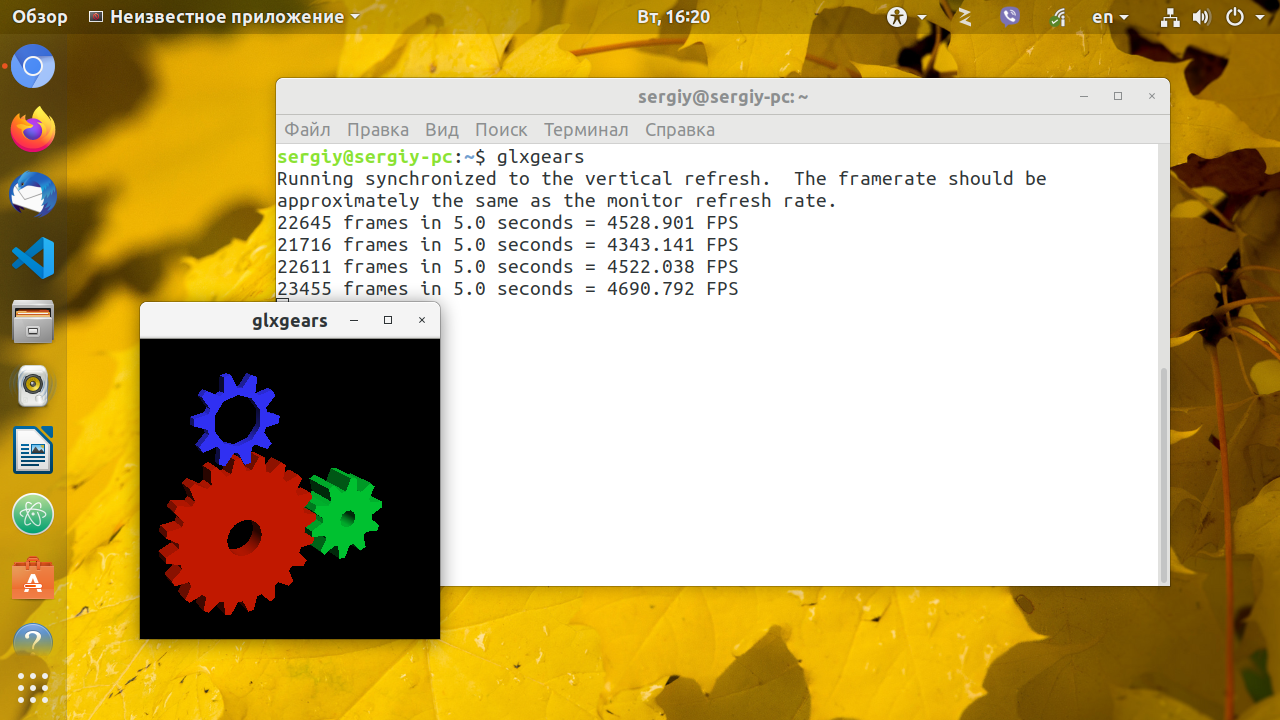This screenshot has width=1280, height=720.
Task: Click the sergiy@sergiy-pc prompt text
Action: [365, 157]
